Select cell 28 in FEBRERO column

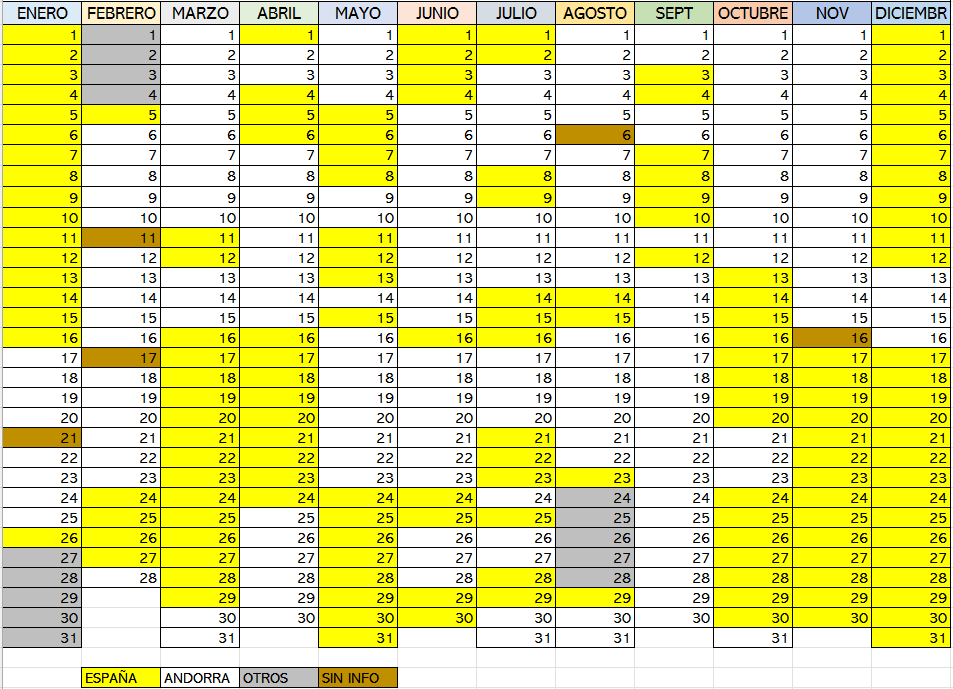pos(121,578)
